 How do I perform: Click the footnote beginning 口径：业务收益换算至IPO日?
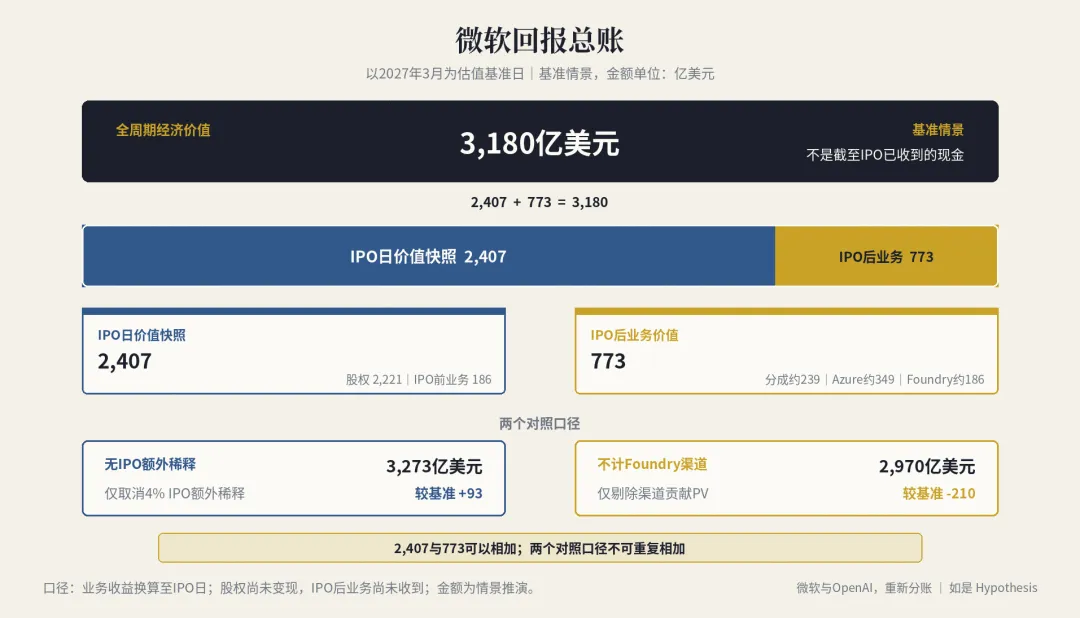[291, 588]
